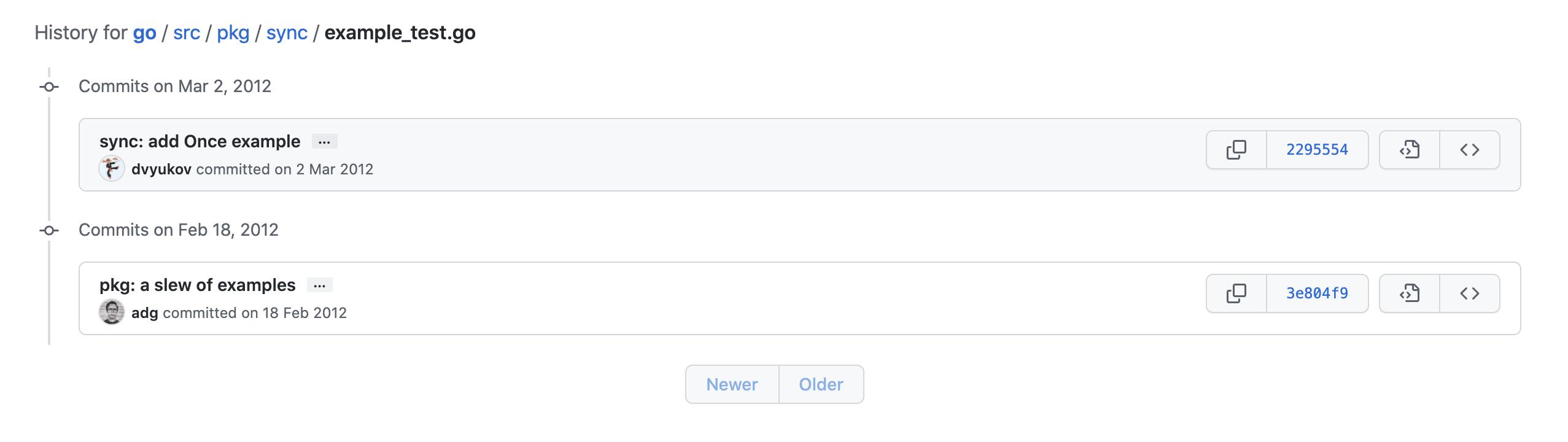
Task: Expand description of 'pkg: a slew of examples'
Action: [x=319, y=285]
